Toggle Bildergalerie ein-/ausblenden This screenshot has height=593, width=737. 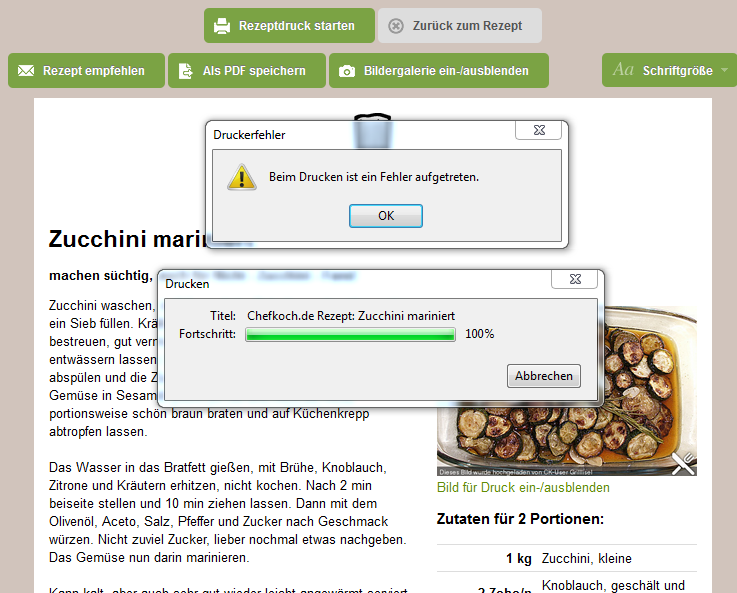pos(439,70)
